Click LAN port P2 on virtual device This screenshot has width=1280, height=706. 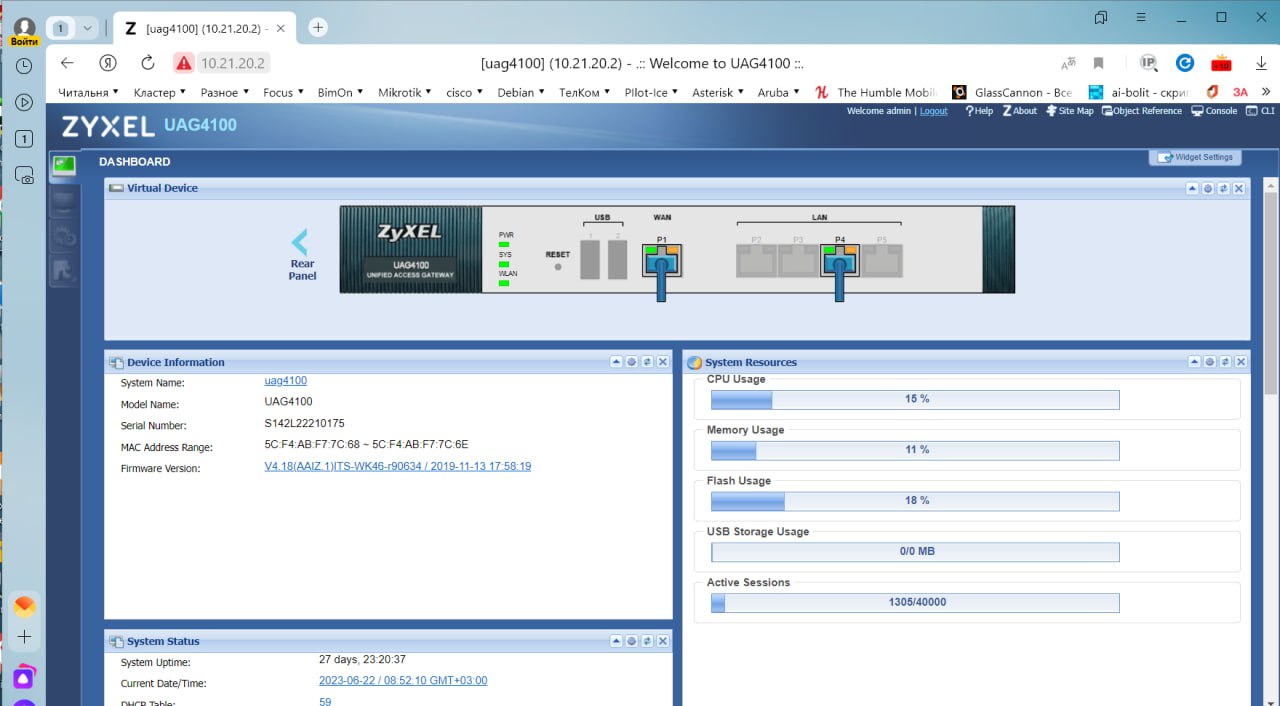756,260
